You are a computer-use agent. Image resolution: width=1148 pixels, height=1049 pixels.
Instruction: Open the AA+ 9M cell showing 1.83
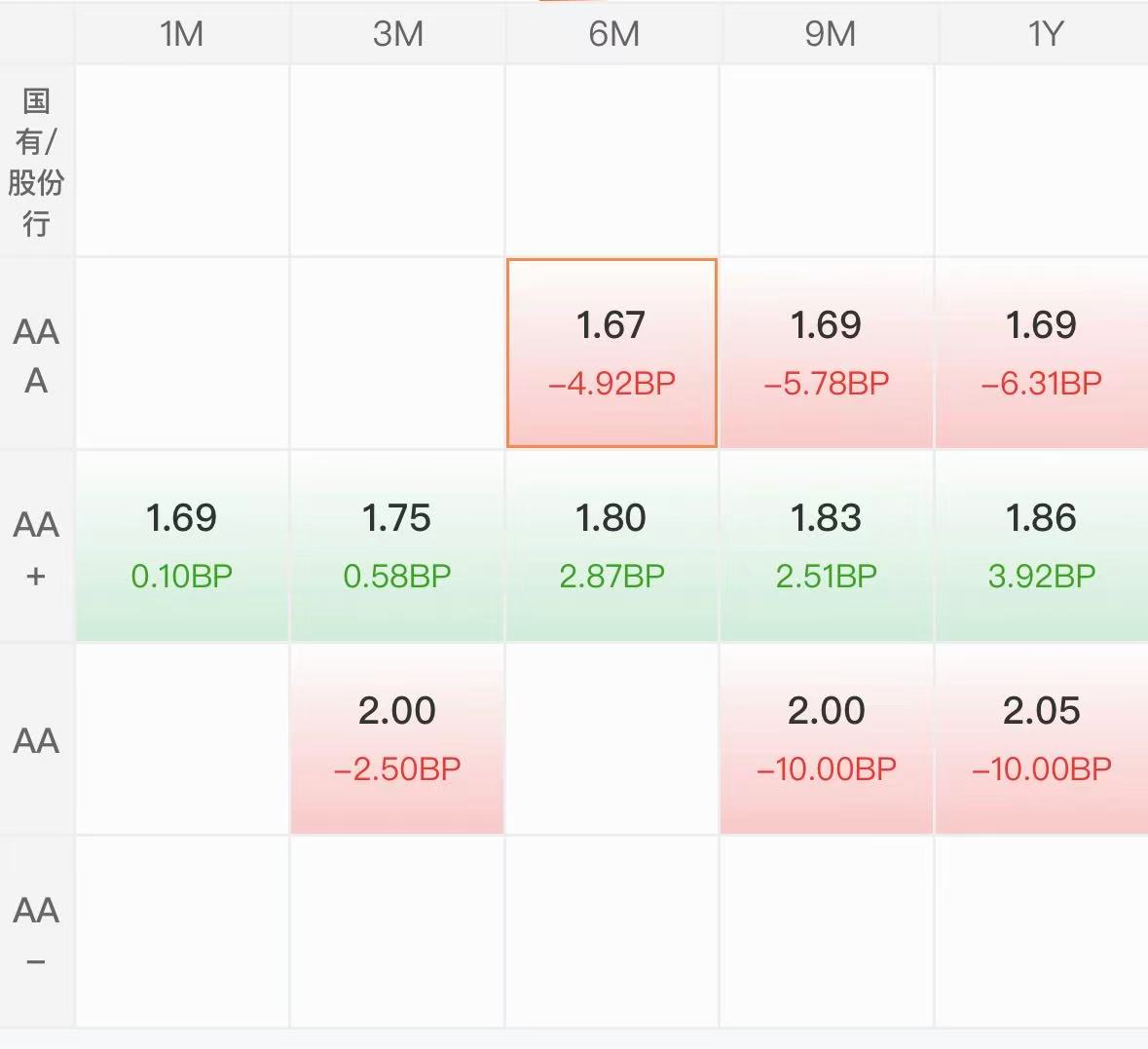(827, 545)
